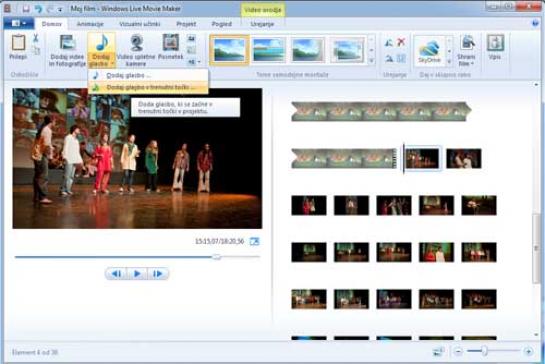Click the preview seek bar handle

(x=217, y=257)
